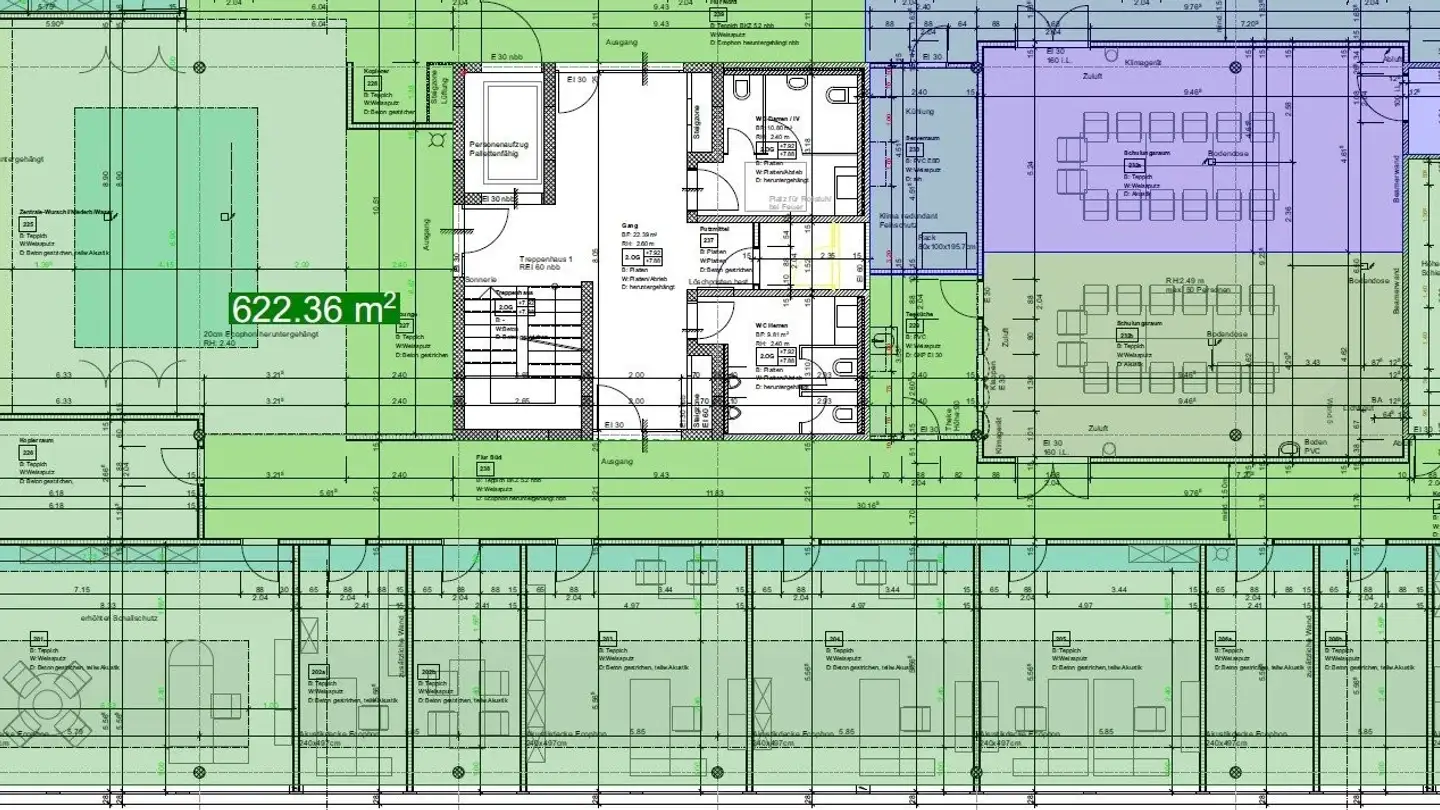The width and height of the screenshot is (1440, 810).
Task: Click the 622.36 m² area measurement label
Action: tap(315, 309)
